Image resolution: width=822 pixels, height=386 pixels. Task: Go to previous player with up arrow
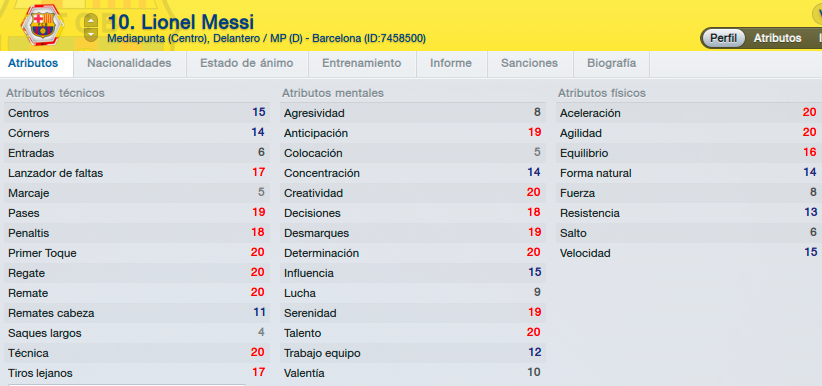point(91,20)
